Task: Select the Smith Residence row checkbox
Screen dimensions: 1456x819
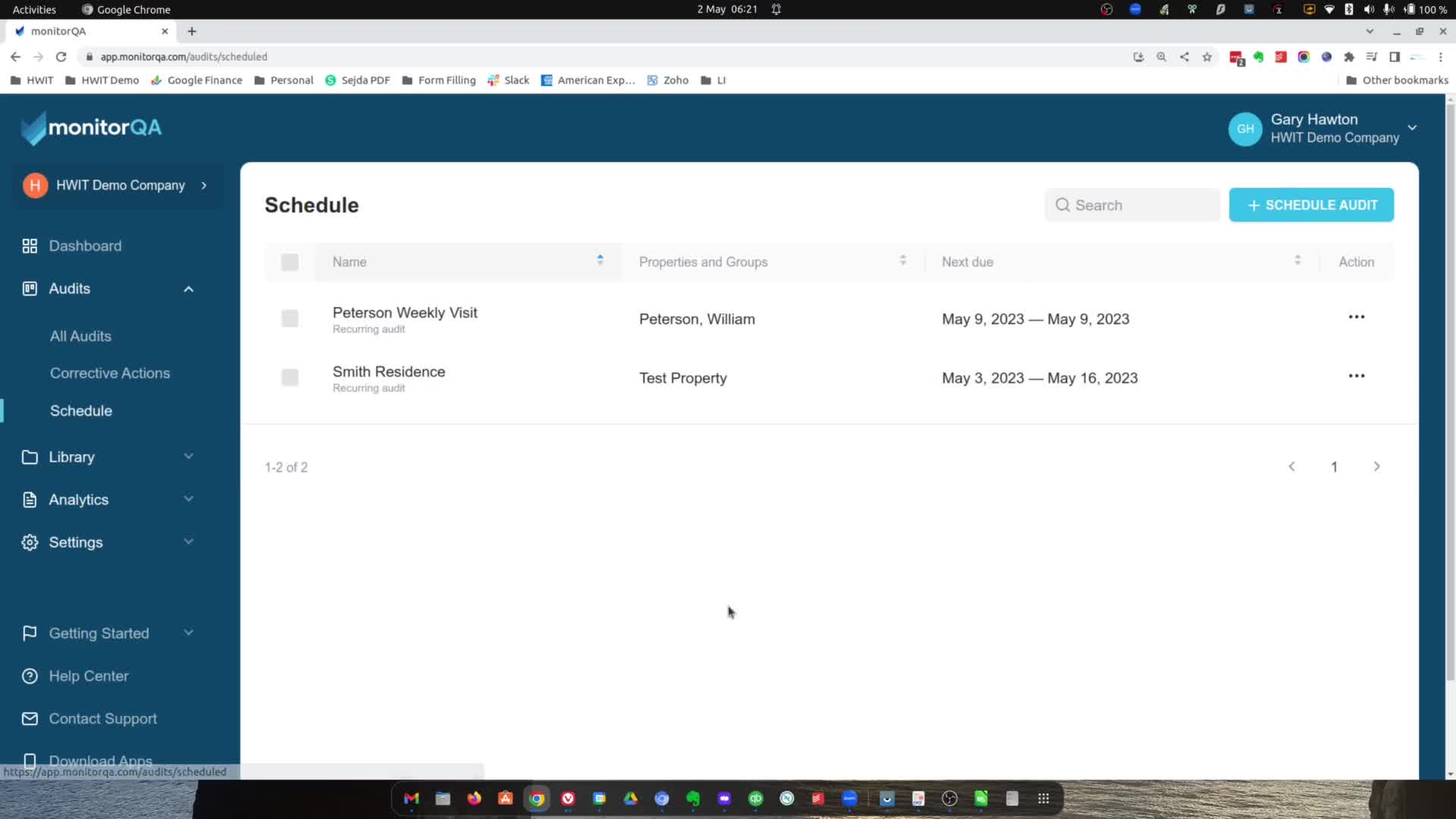Action: [x=290, y=377]
